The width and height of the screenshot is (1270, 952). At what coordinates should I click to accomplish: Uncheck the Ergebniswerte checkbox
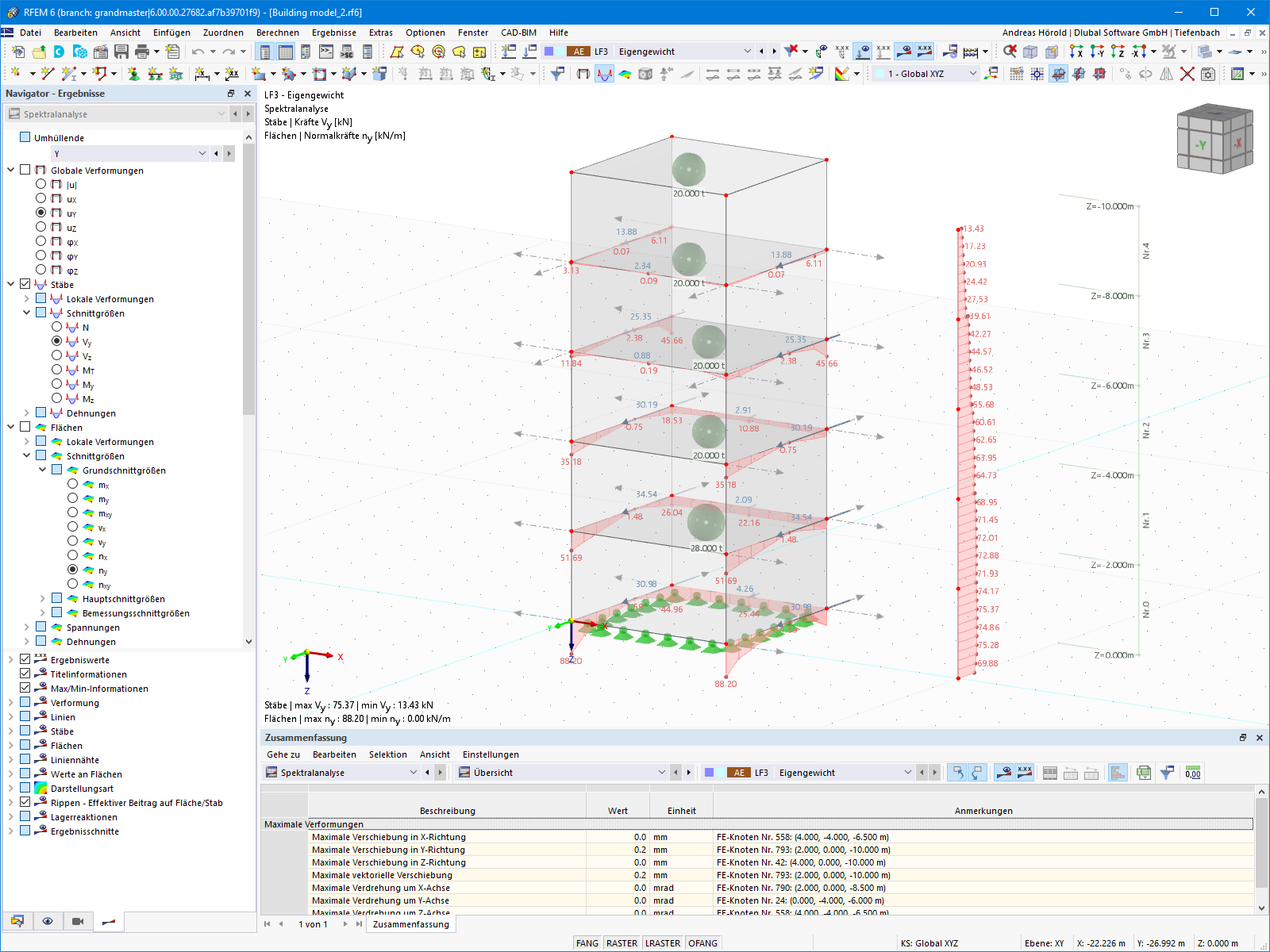pos(25,659)
